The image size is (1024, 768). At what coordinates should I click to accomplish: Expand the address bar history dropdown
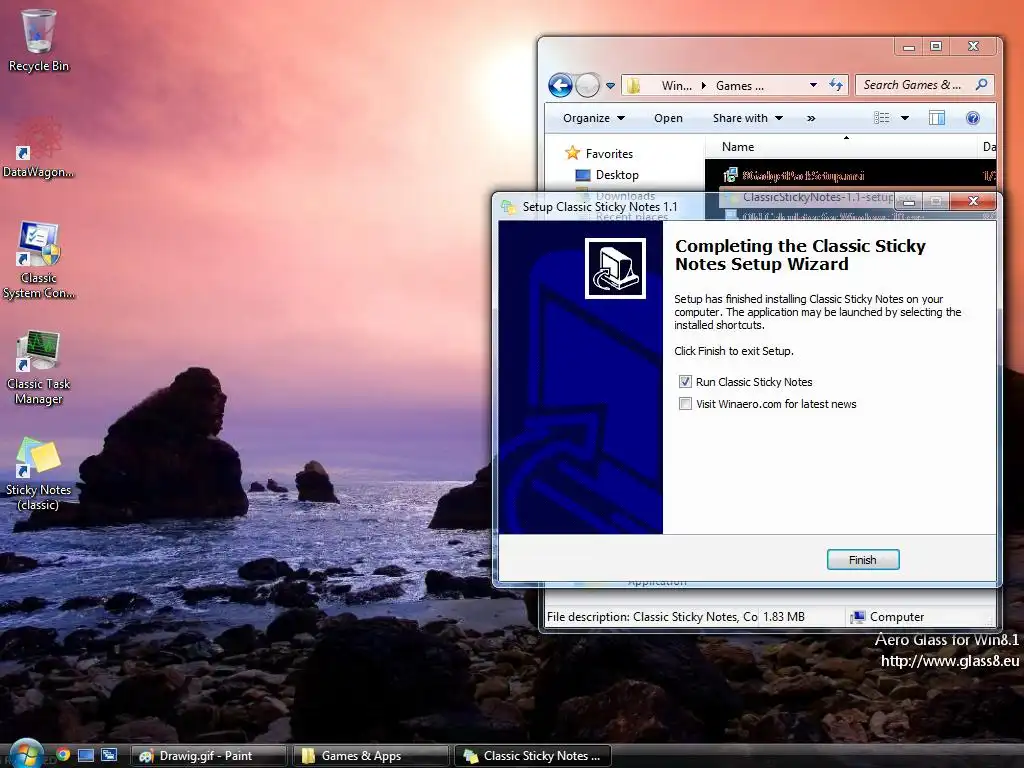coord(813,85)
